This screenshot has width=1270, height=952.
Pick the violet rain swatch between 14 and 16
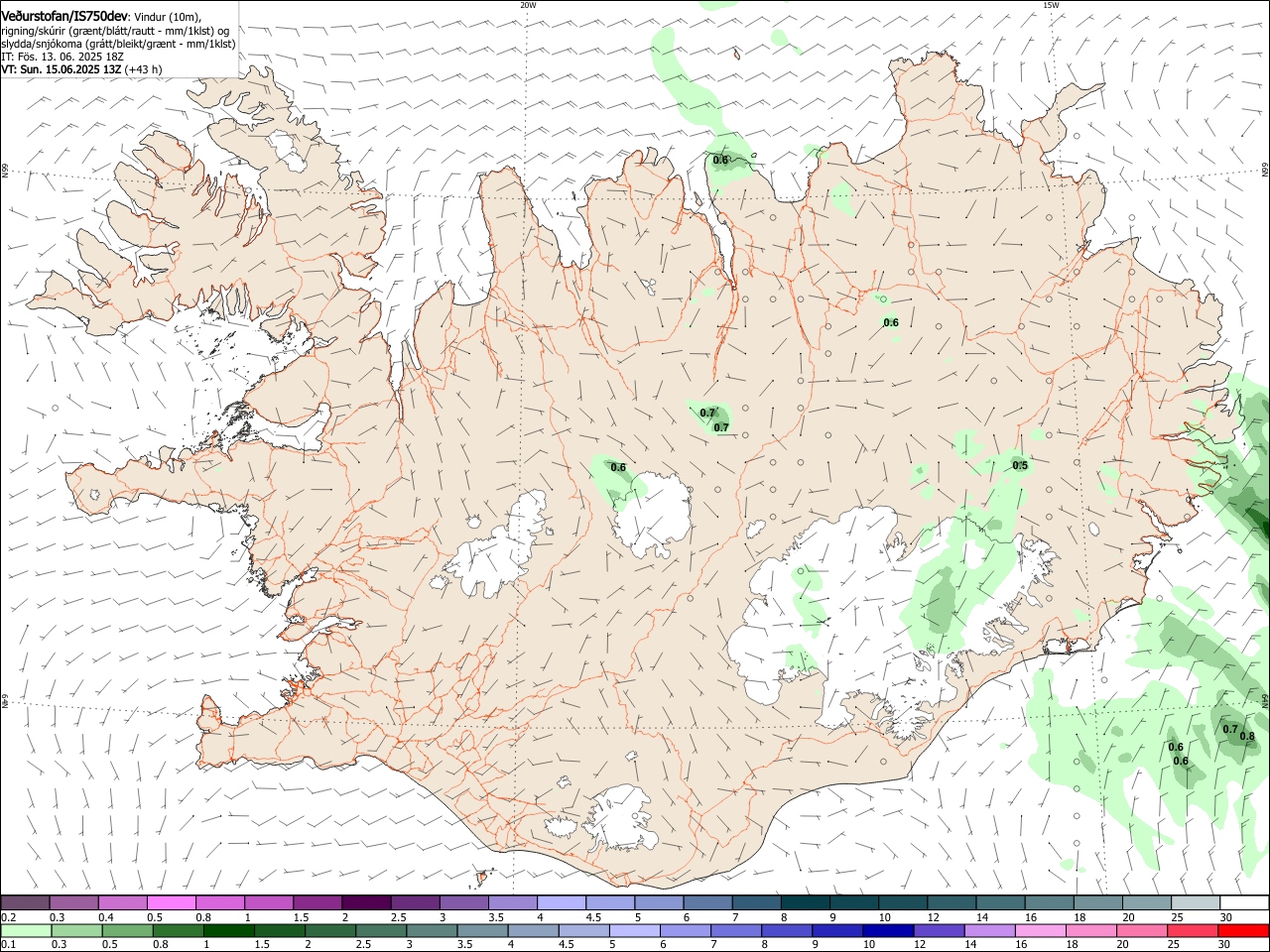pyautogui.click(x=989, y=930)
